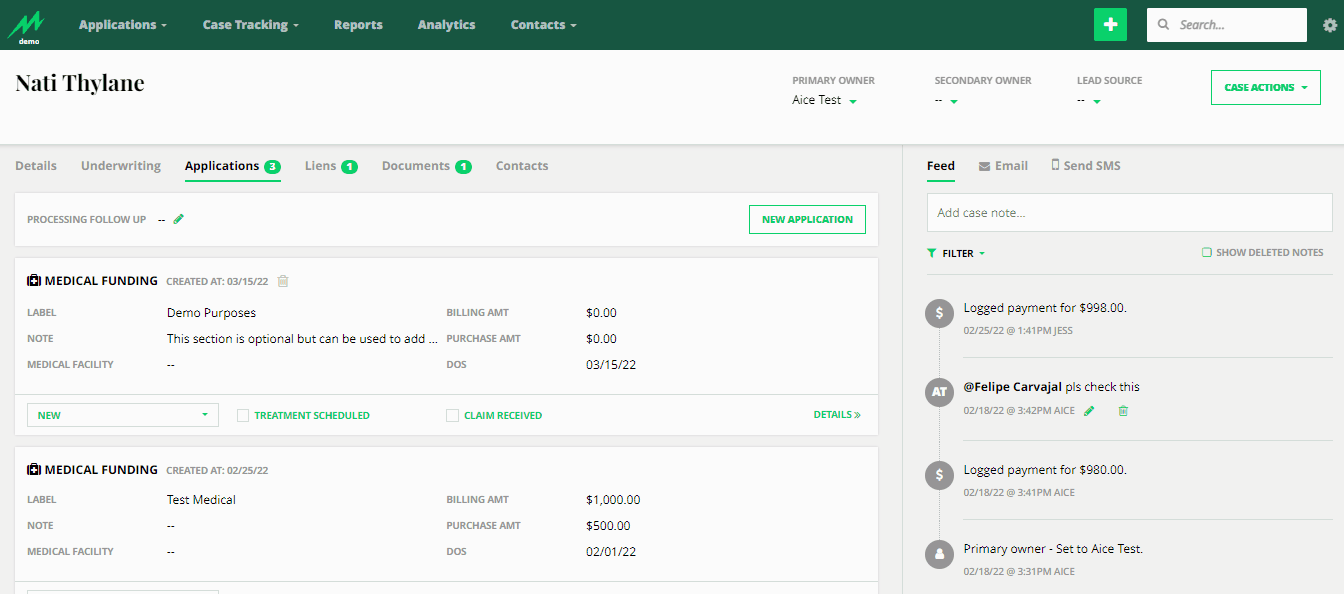Click the company logo in the top bar
The width and height of the screenshot is (1344, 594).
27,25
